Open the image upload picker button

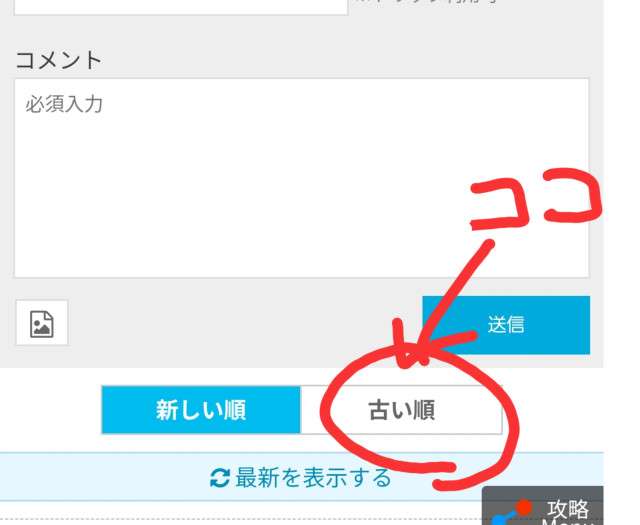tap(42, 323)
